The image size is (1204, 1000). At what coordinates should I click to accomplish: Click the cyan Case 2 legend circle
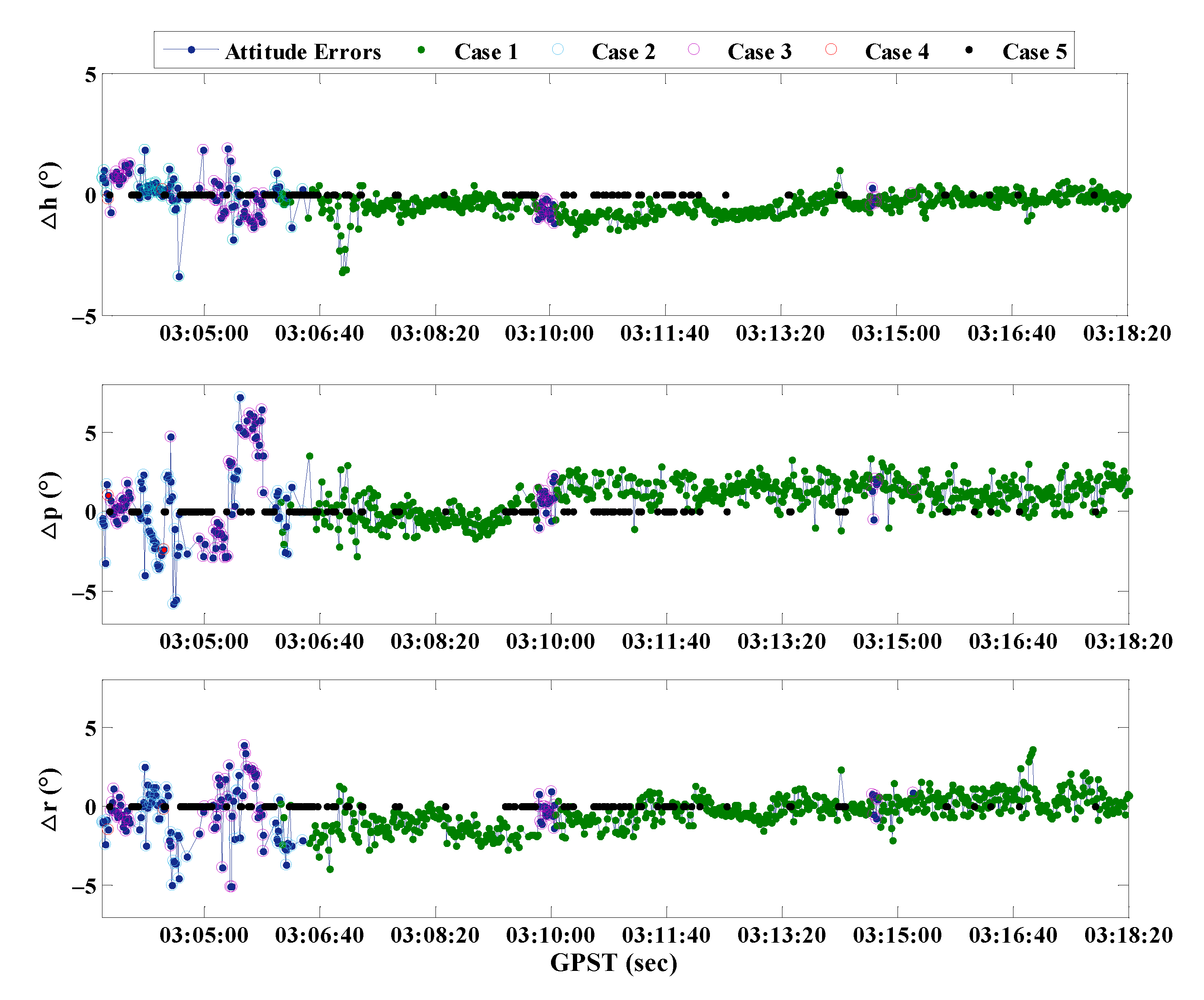(x=557, y=50)
